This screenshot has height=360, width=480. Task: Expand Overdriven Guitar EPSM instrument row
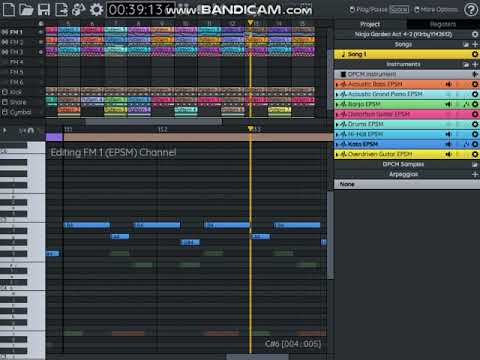337,155
